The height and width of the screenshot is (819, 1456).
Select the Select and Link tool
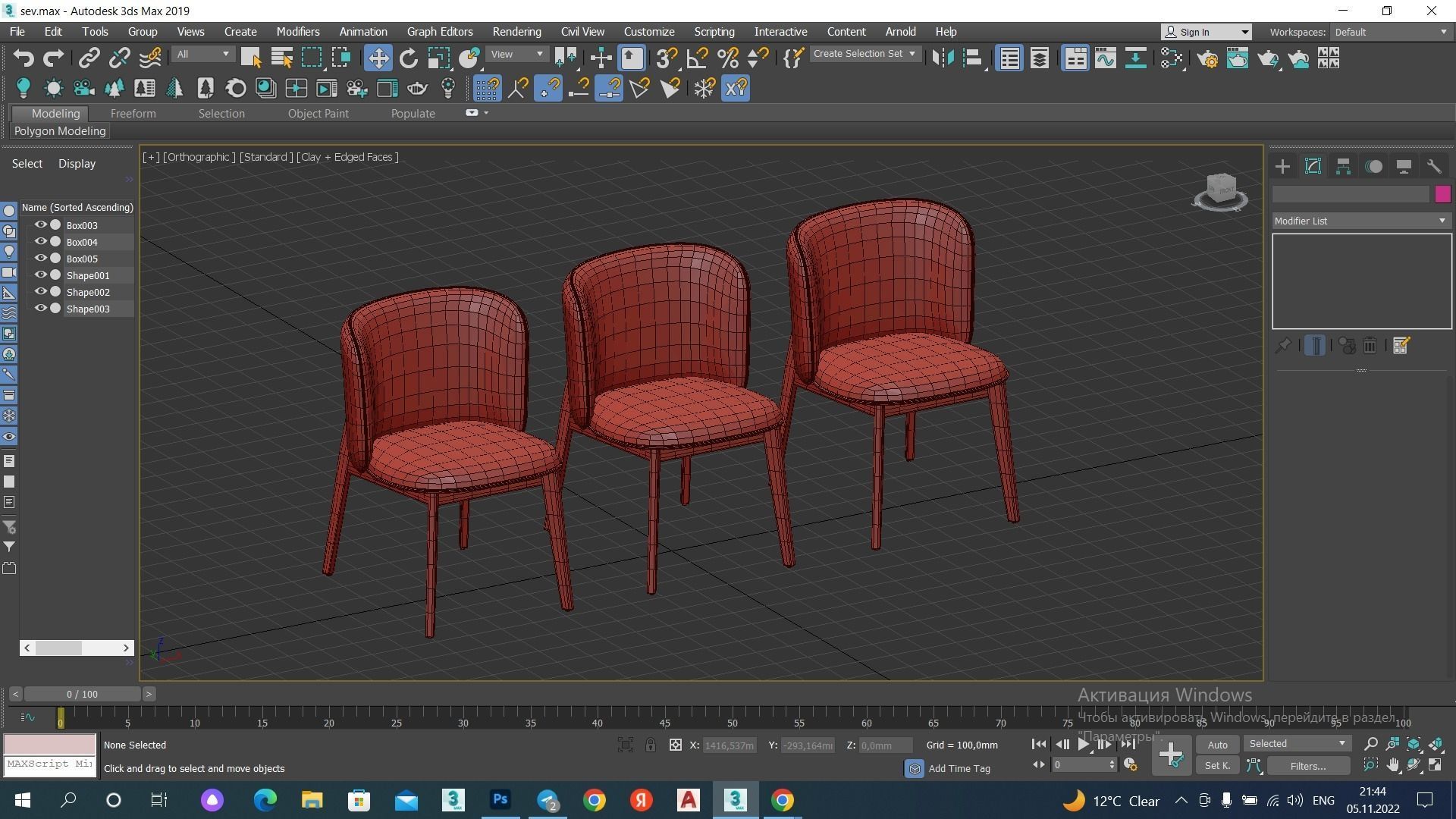(x=89, y=58)
